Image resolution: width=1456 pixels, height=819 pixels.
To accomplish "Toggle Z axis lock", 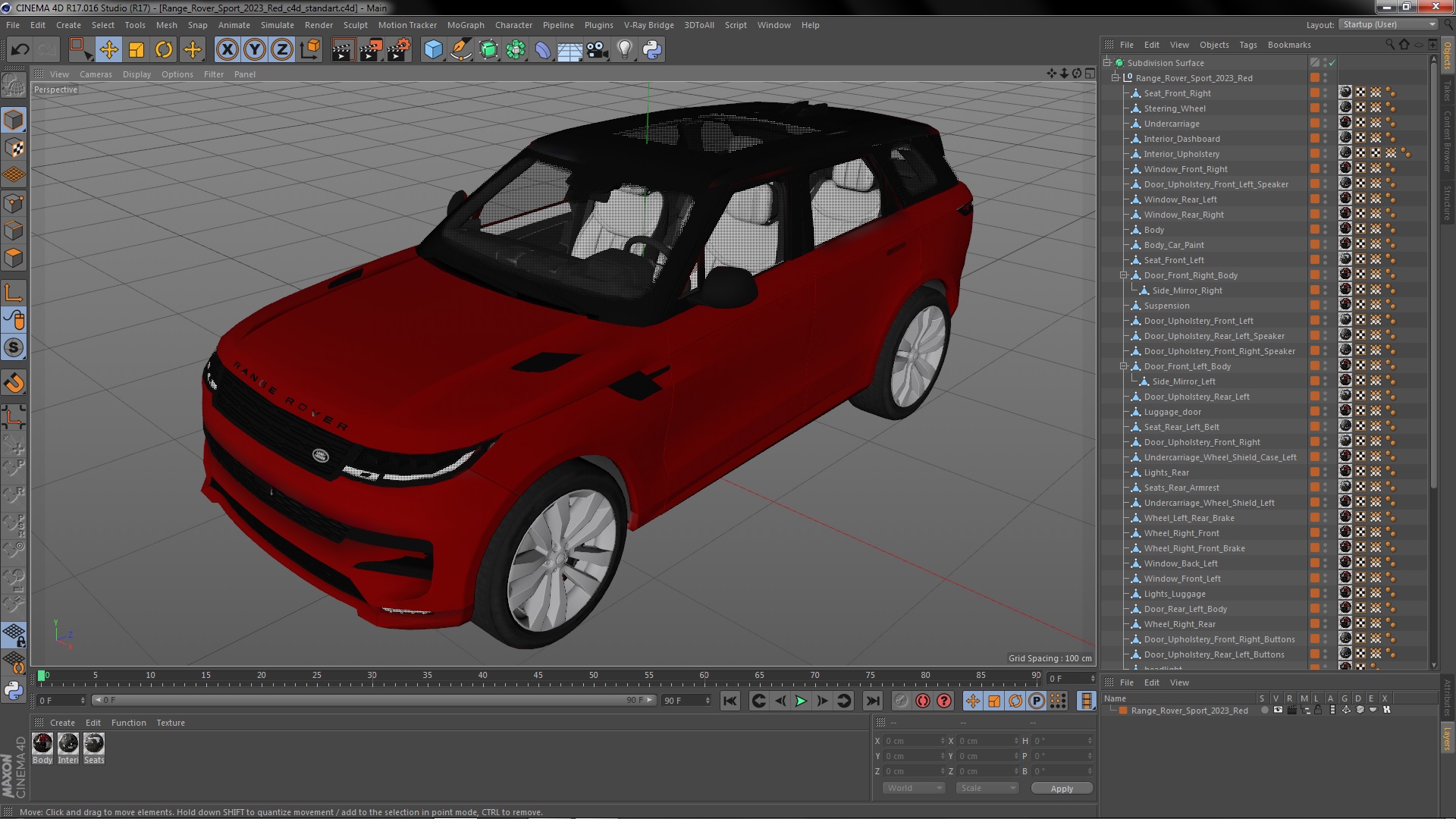I will tap(282, 50).
